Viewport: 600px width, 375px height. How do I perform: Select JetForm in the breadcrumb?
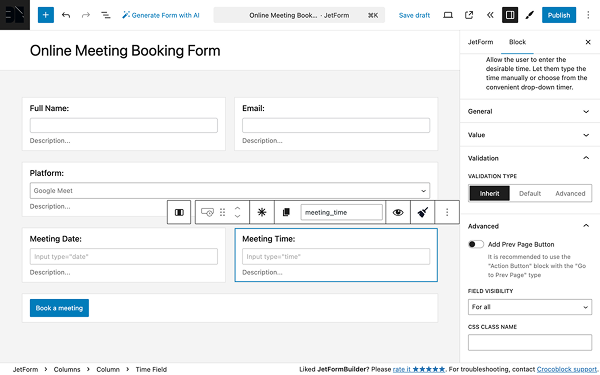pos(25,369)
